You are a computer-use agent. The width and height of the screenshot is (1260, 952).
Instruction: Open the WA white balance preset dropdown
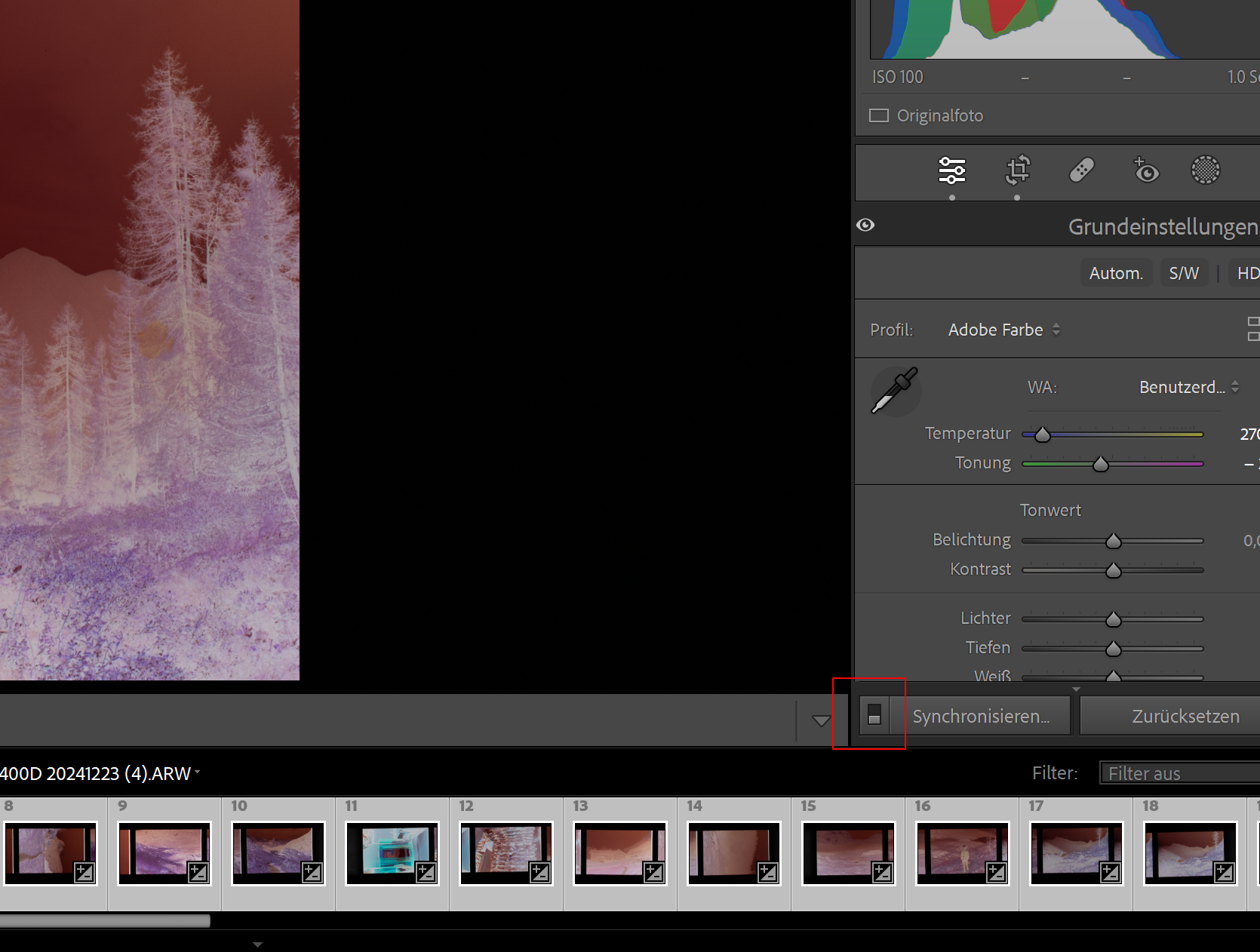pos(1189,387)
